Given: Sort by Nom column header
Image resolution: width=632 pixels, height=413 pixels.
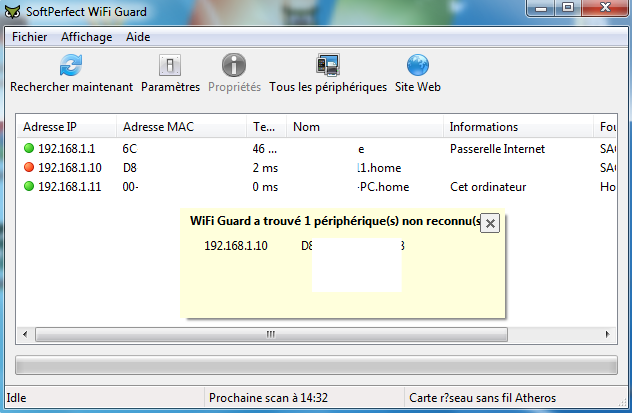Looking at the screenshot, I should pyautogui.click(x=365, y=127).
